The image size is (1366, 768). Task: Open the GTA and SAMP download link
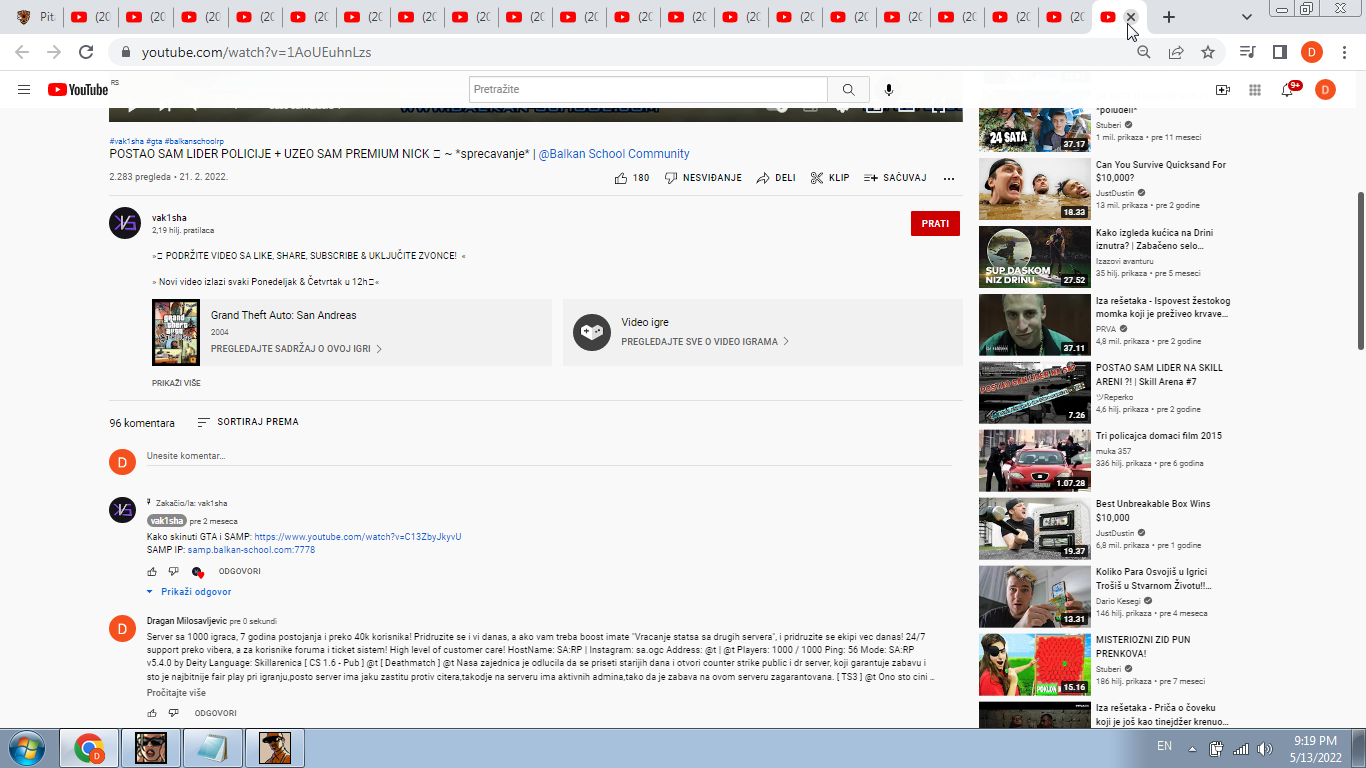358,537
